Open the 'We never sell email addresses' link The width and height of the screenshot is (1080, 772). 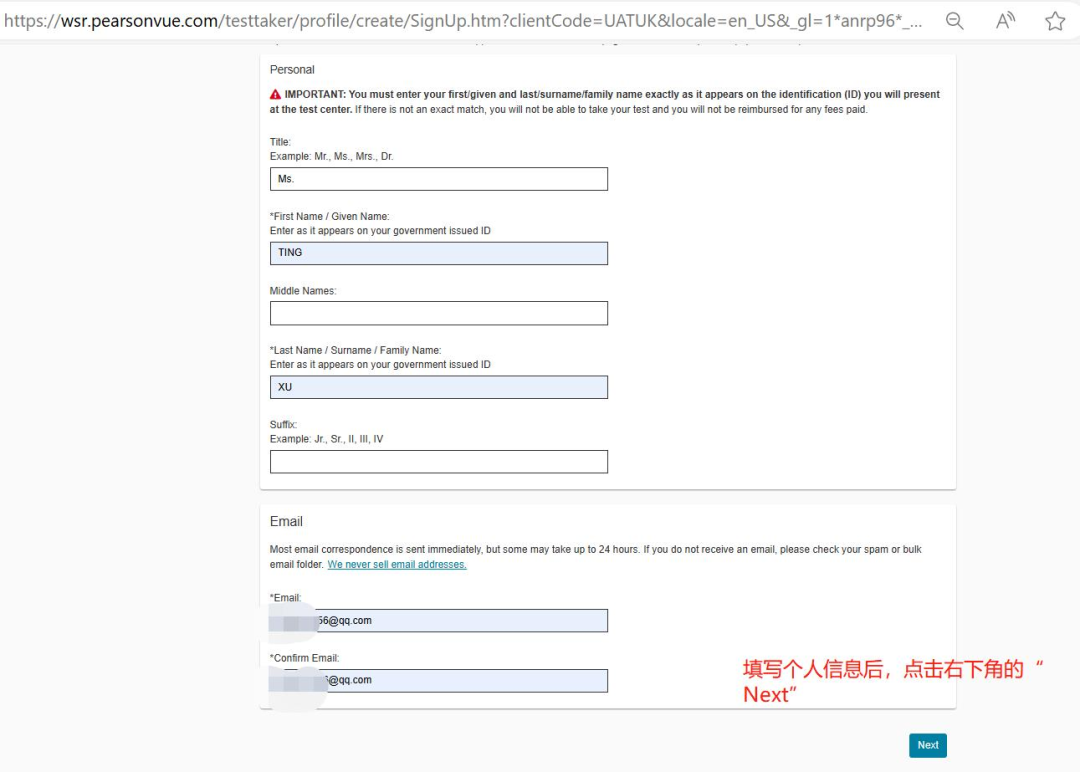point(397,565)
